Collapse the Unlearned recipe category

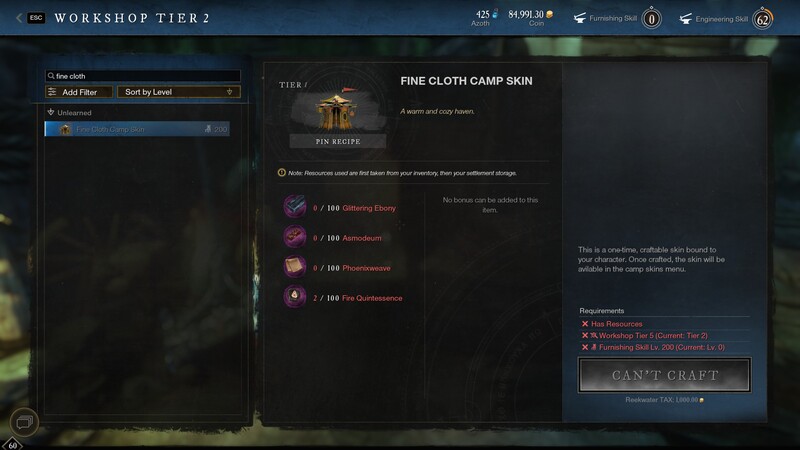[51, 112]
